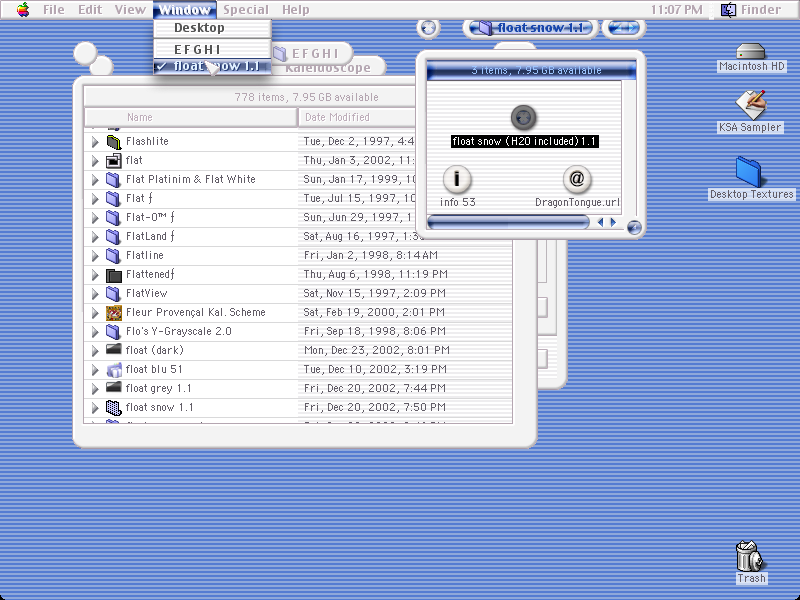Select the float snow (H2O included) 1.1 file icon
The width and height of the screenshot is (800, 600).
(x=524, y=117)
